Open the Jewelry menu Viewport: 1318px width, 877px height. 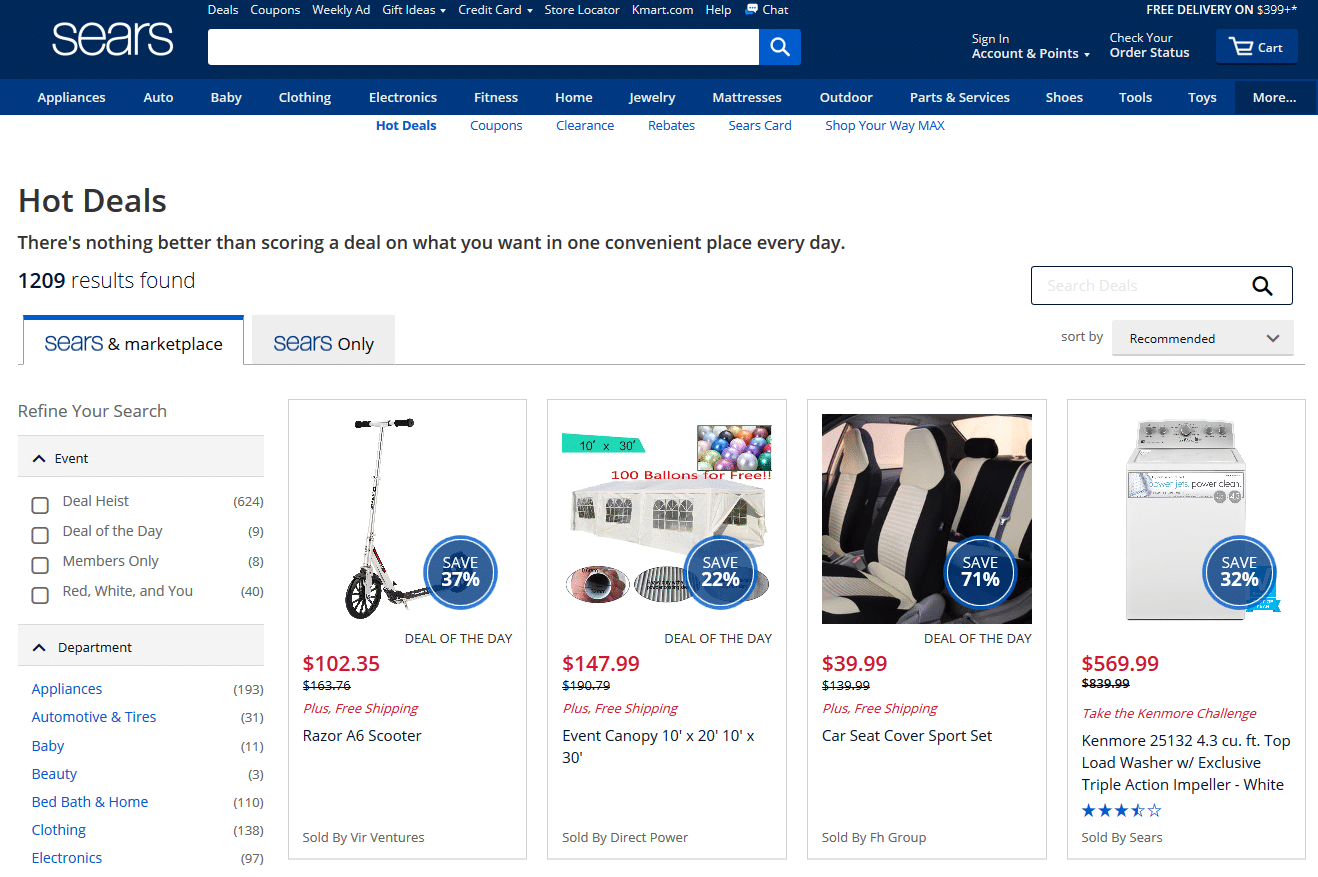652,97
